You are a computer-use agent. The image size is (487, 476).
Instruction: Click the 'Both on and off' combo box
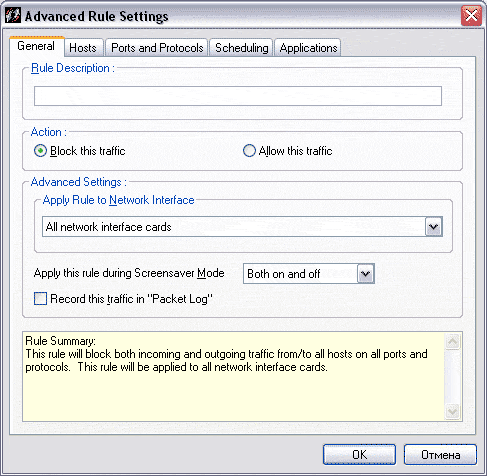pos(309,274)
